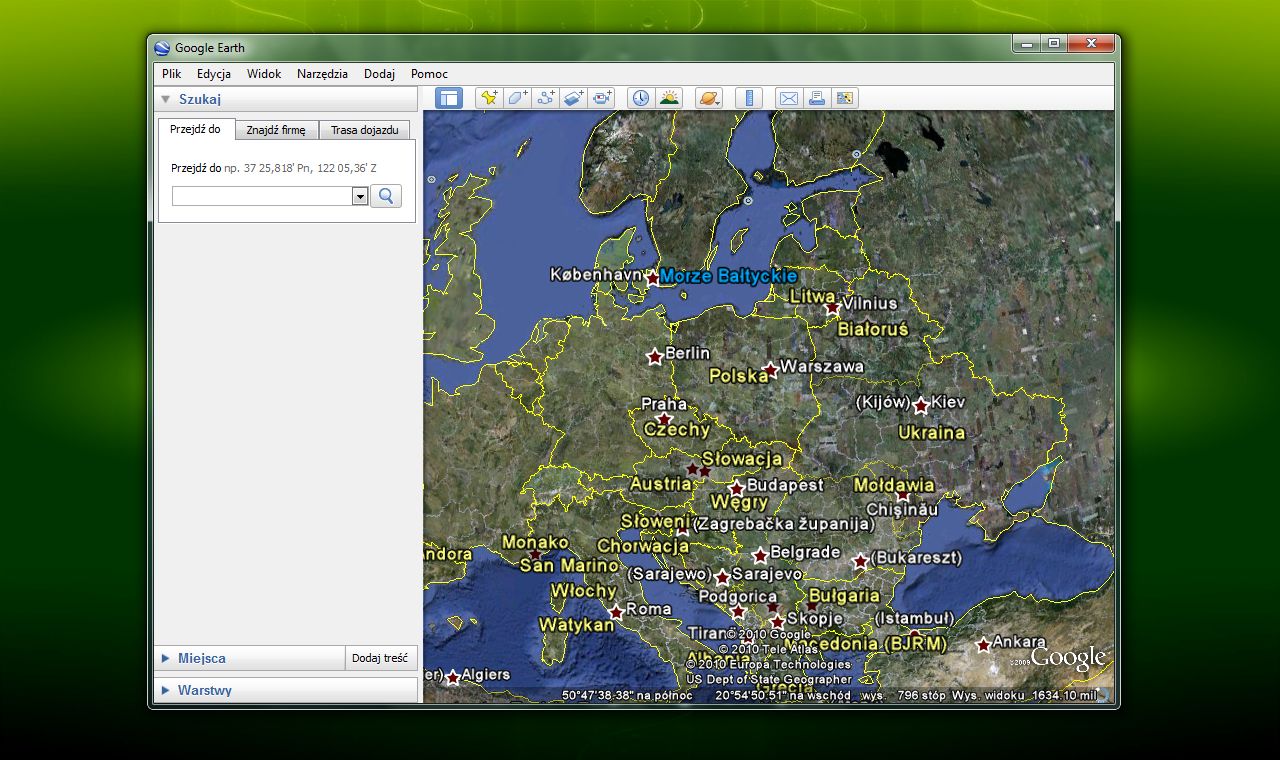The height and width of the screenshot is (760, 1280).
Task: Click the Bułgaria country label
Action: pyautogui.click(x=844, y=596)
